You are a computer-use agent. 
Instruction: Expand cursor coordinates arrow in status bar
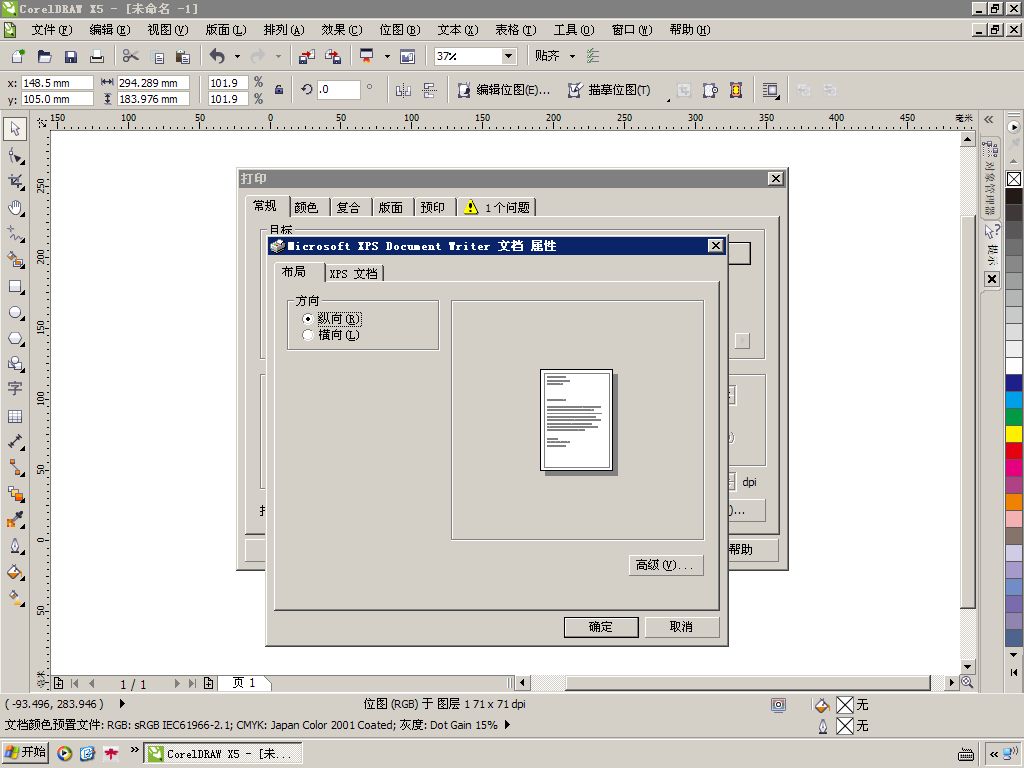[122, 703]
